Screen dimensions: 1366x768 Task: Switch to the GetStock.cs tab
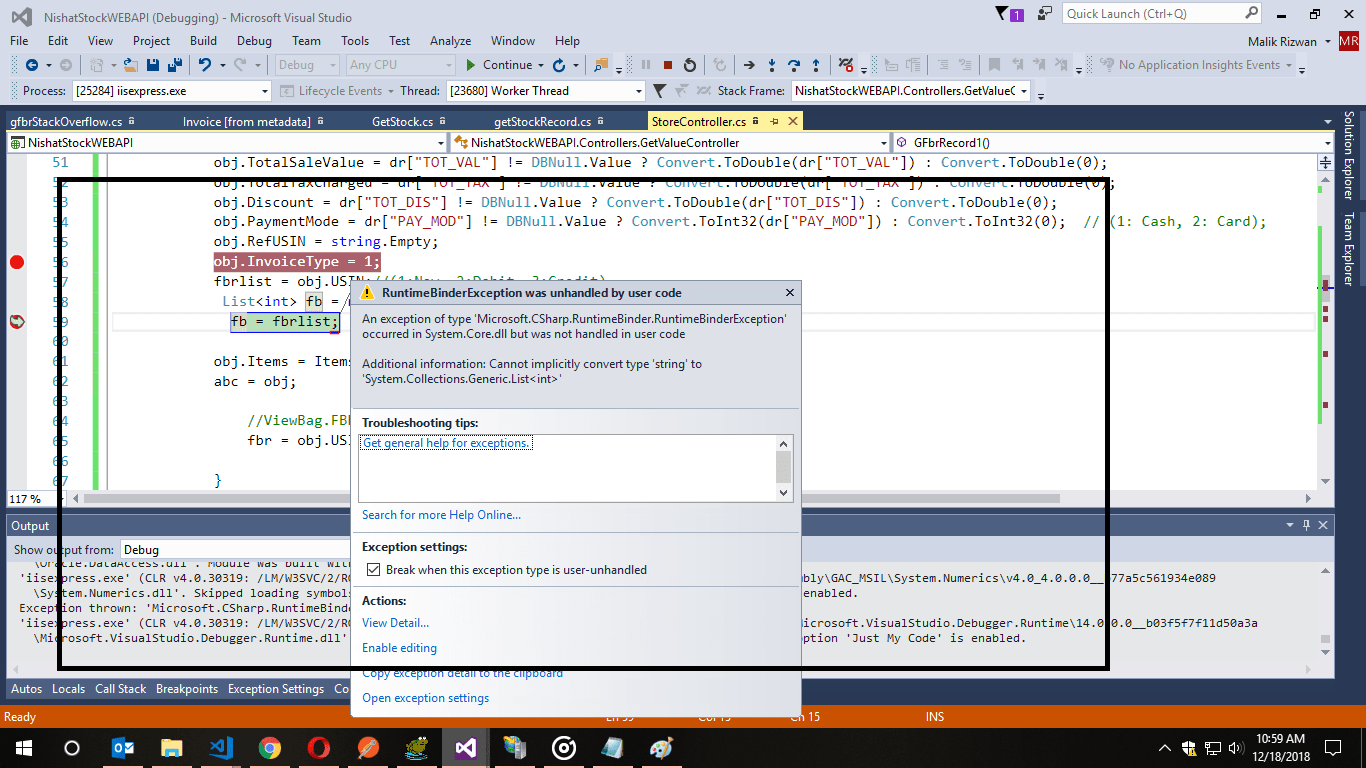pos(402,121)
